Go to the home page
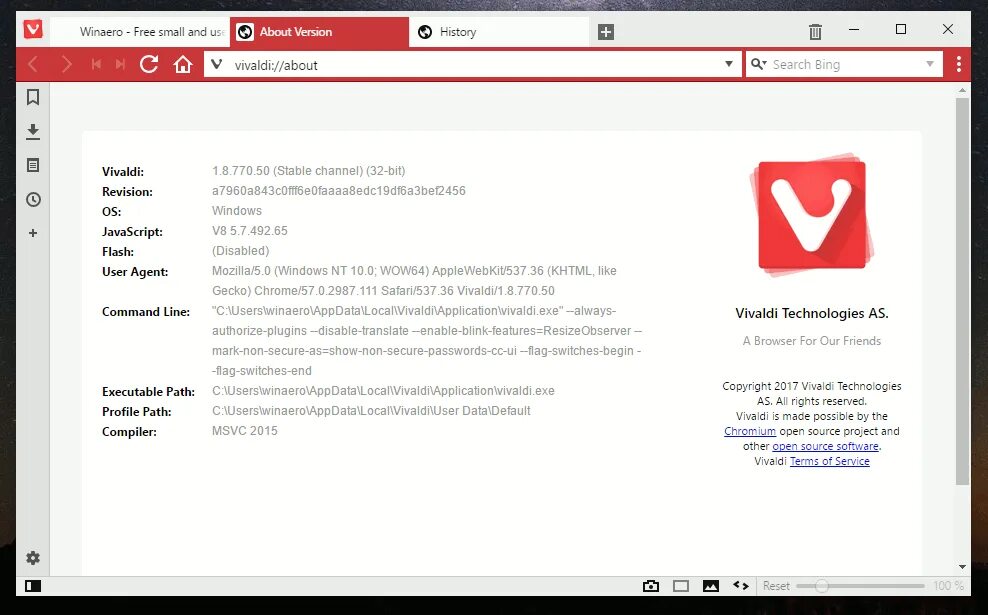 tap(183, 64)
